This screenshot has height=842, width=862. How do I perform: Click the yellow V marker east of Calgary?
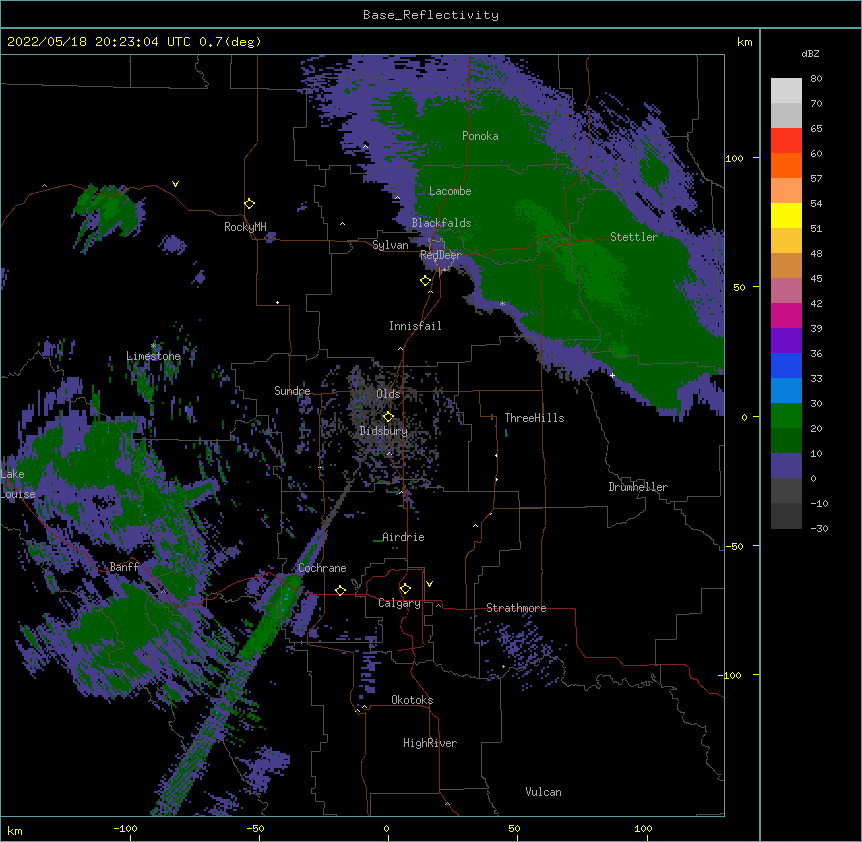pyautogui.click(x=429, y=584)
